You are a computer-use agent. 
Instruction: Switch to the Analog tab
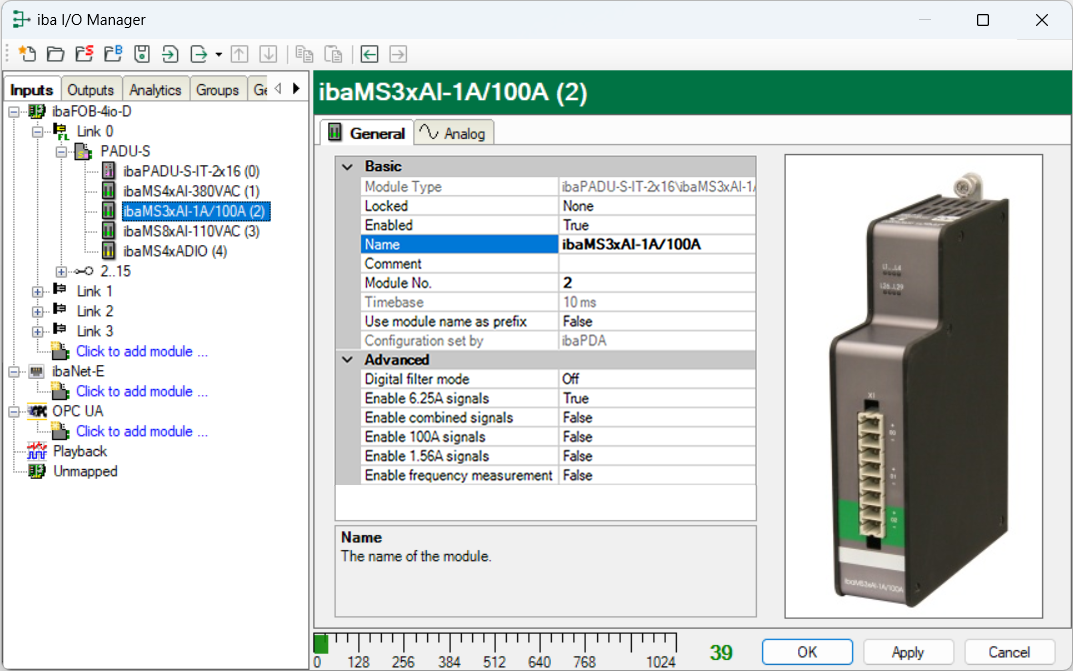click(x=454, y=133)
